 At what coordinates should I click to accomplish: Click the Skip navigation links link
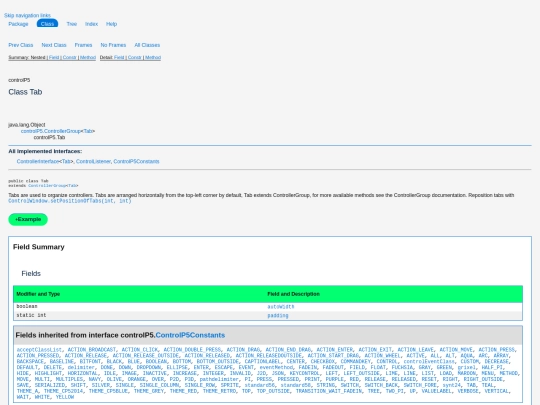click(27, 15)
